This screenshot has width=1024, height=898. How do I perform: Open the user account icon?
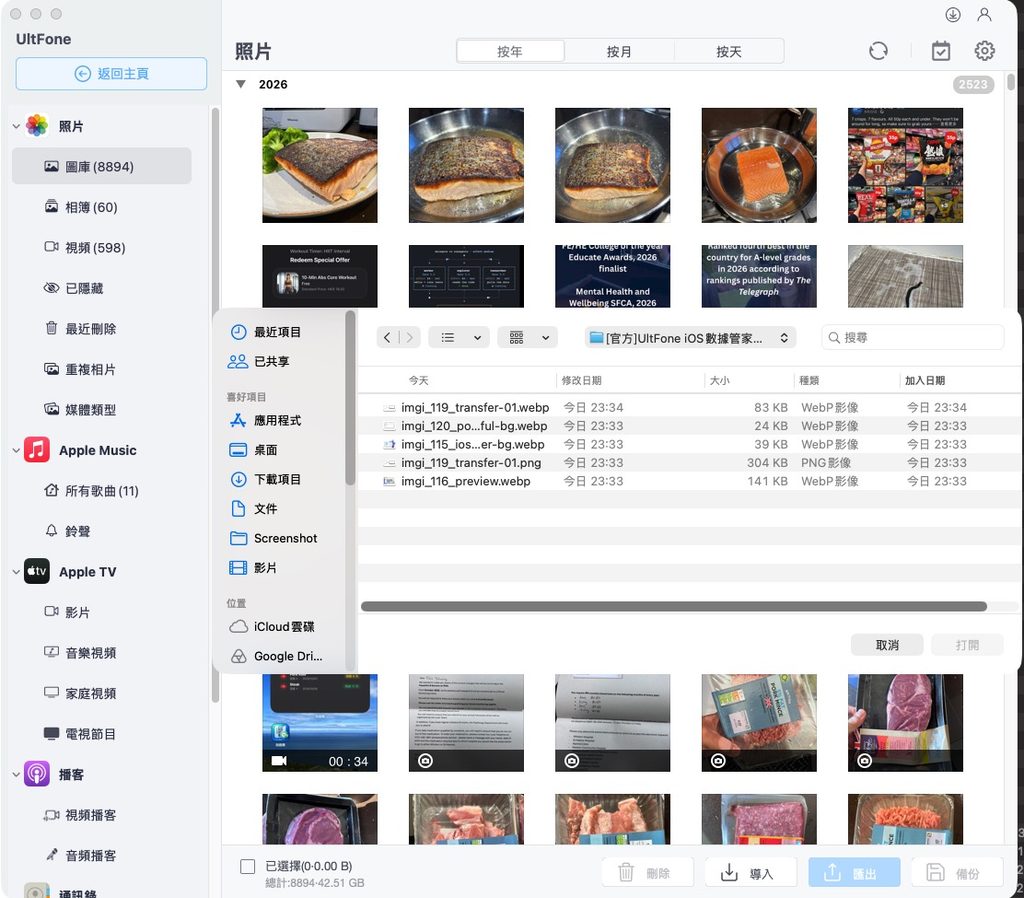tap(984, 14)
